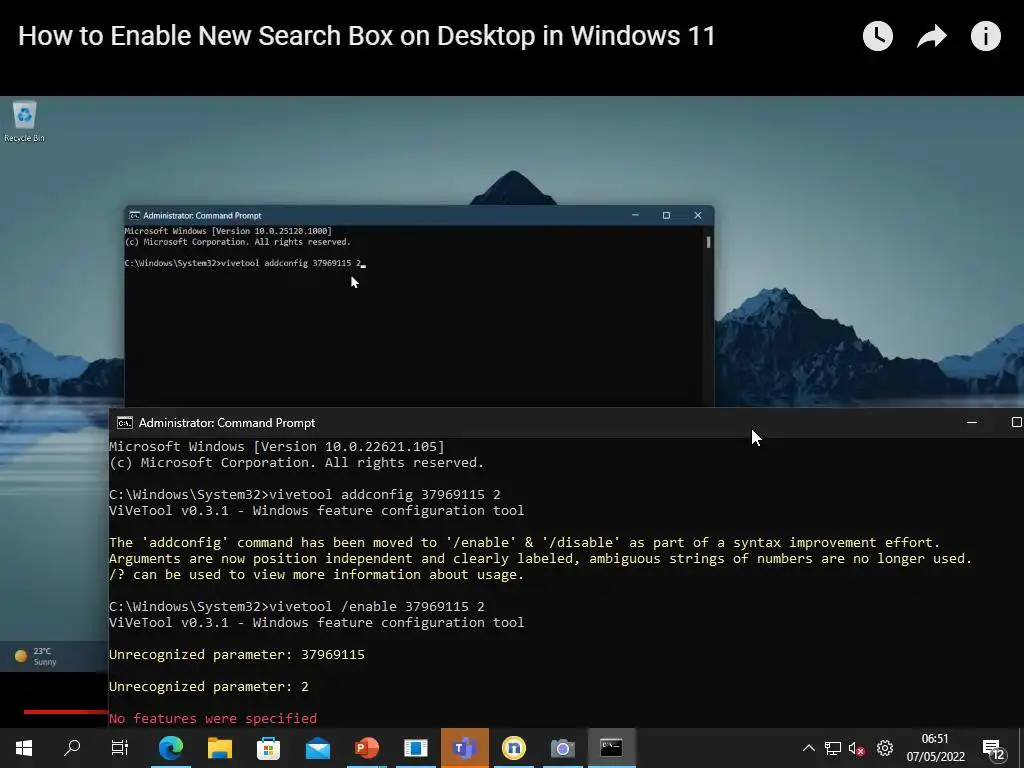Screen dimensions: 1024x768
Task: Maximize the front Command Prompt window
Action: [1016, 423]
